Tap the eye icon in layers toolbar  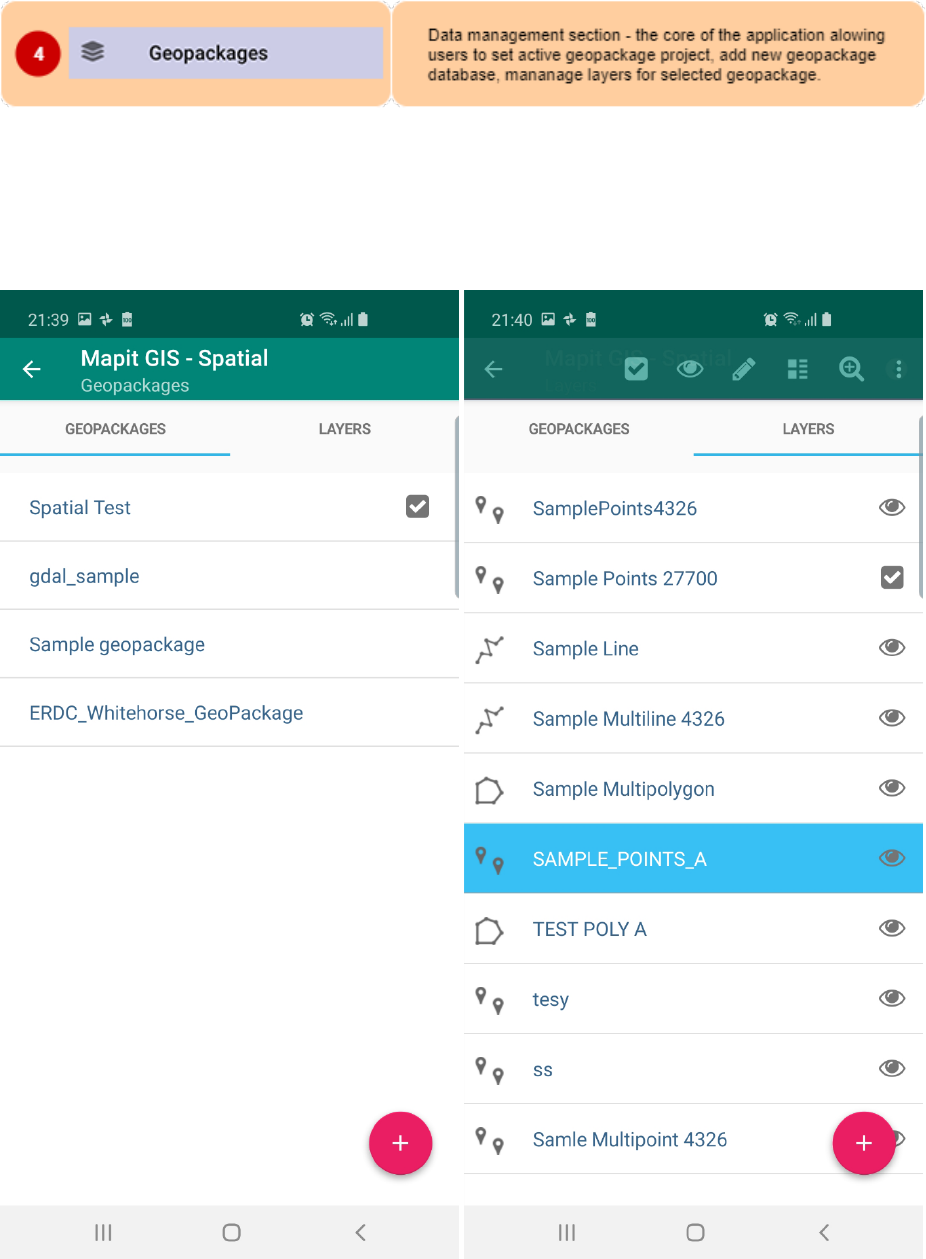(690, 369)
